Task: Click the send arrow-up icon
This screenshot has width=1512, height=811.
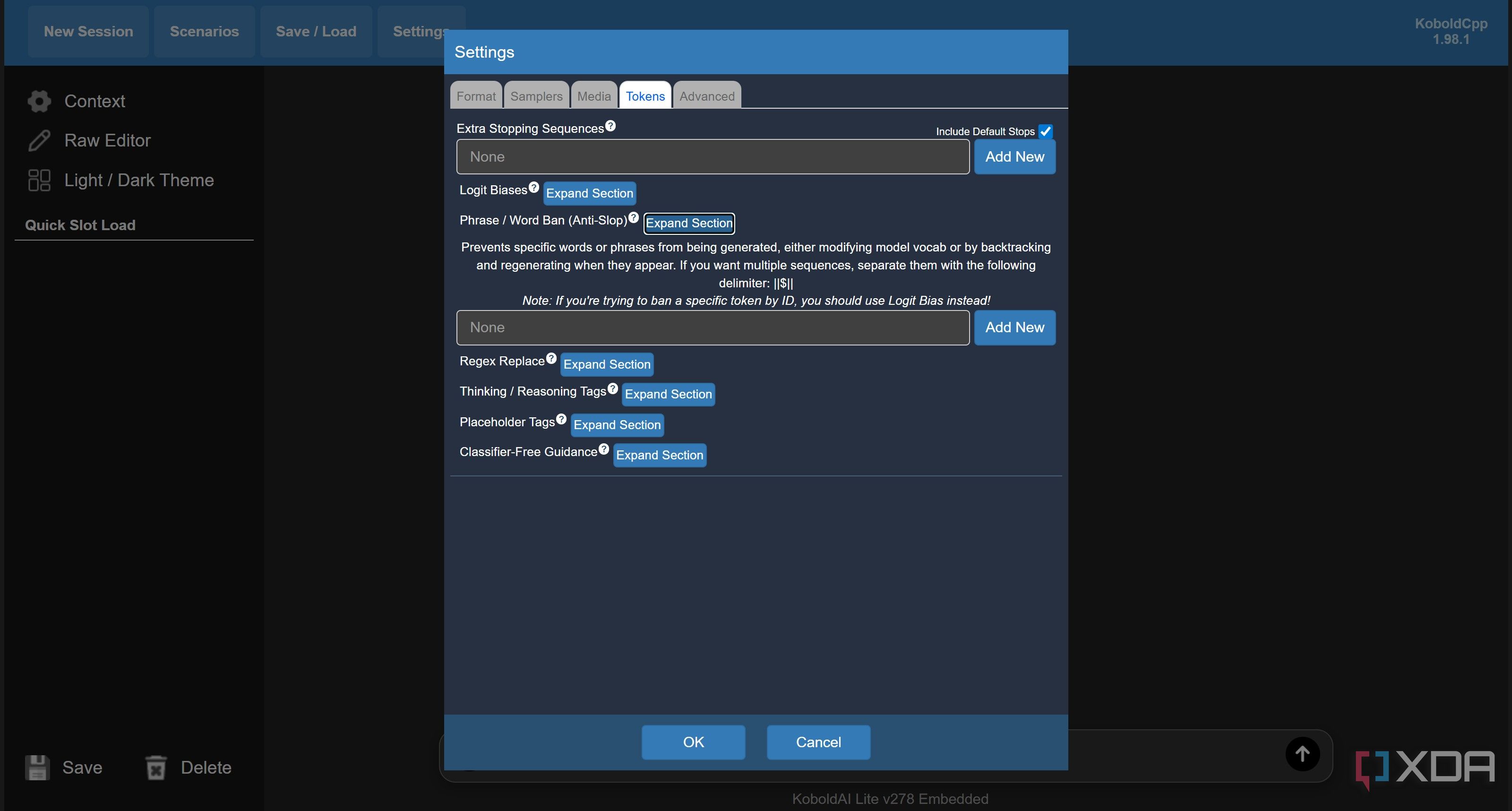Action: (1303, 753)
